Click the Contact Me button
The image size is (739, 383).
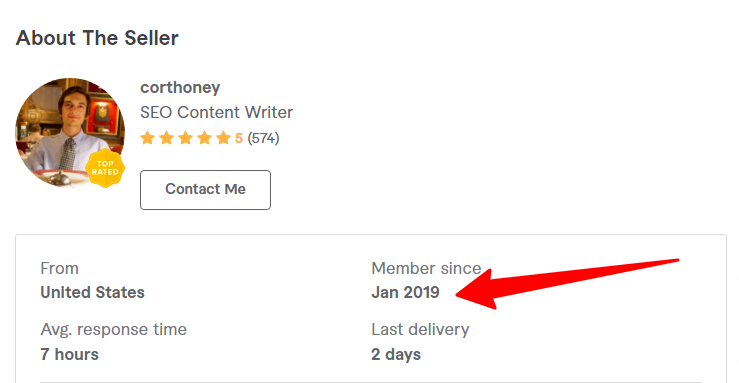205,190
